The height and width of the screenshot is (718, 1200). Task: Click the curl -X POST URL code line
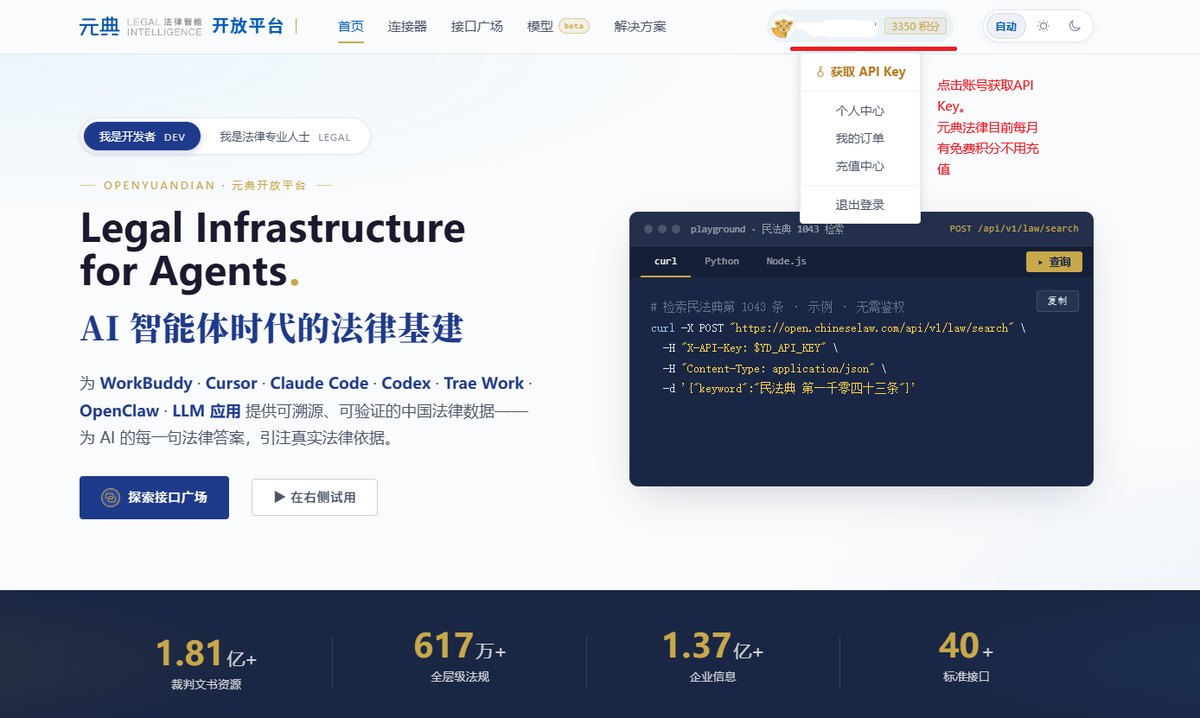point(838,328)
